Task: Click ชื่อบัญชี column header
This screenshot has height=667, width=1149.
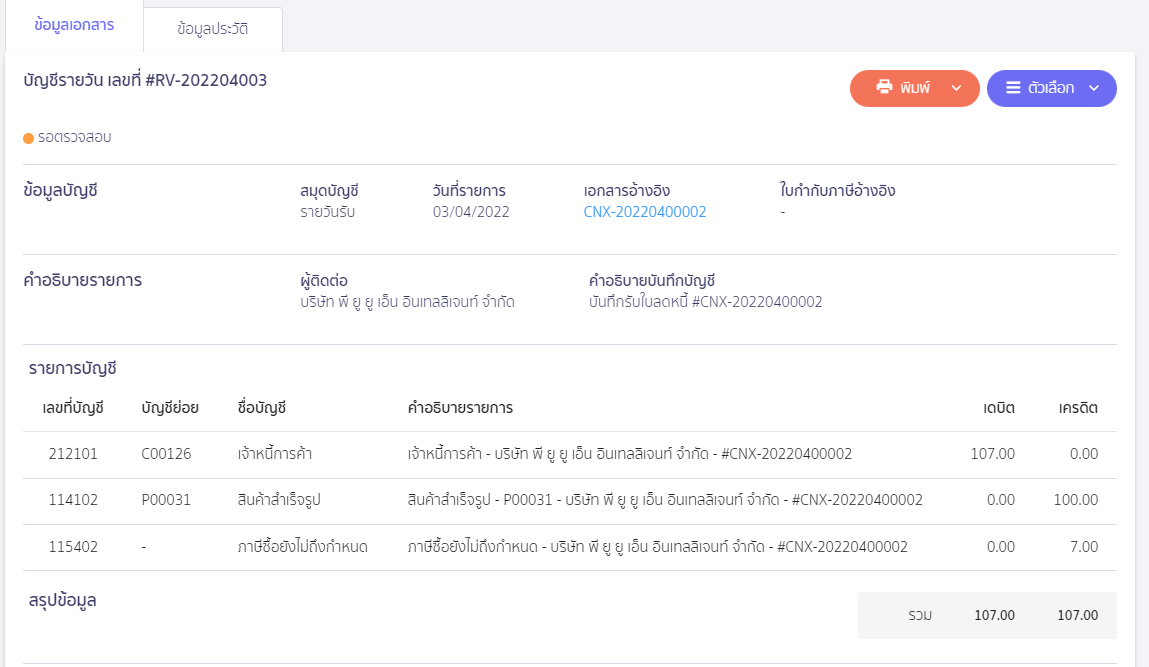Action: 262,408
